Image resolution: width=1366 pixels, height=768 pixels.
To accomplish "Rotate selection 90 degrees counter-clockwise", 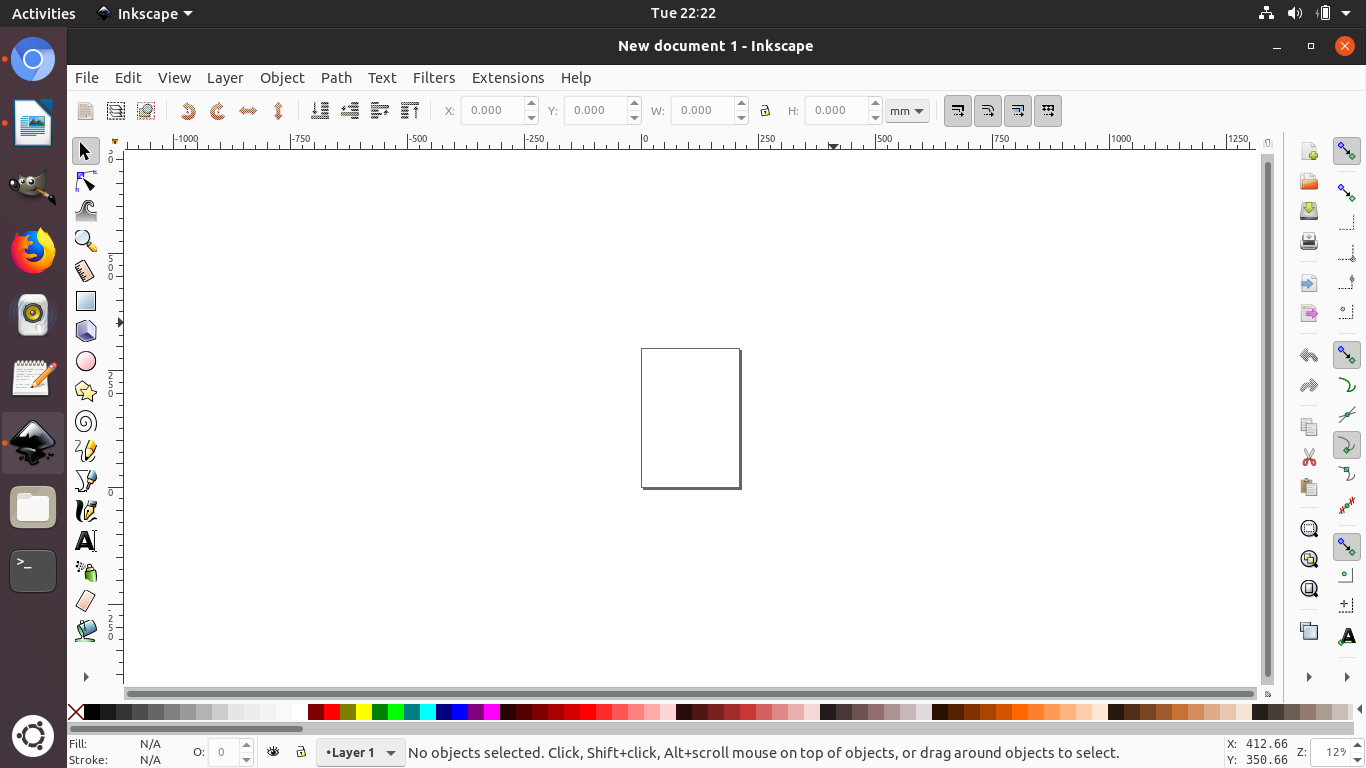I will pyautogui.click(x=188, y=111).
